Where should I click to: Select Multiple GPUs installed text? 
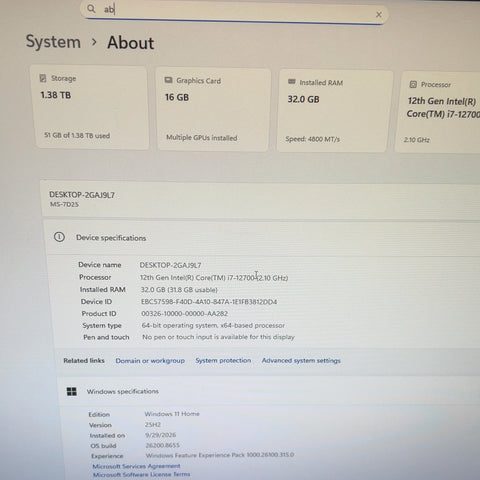point(202,138)
